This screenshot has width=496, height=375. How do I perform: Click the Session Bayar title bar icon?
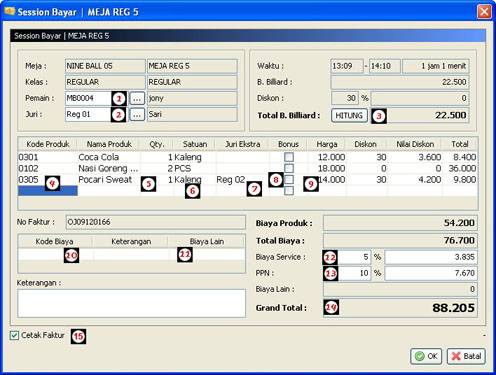coord(9,12)
